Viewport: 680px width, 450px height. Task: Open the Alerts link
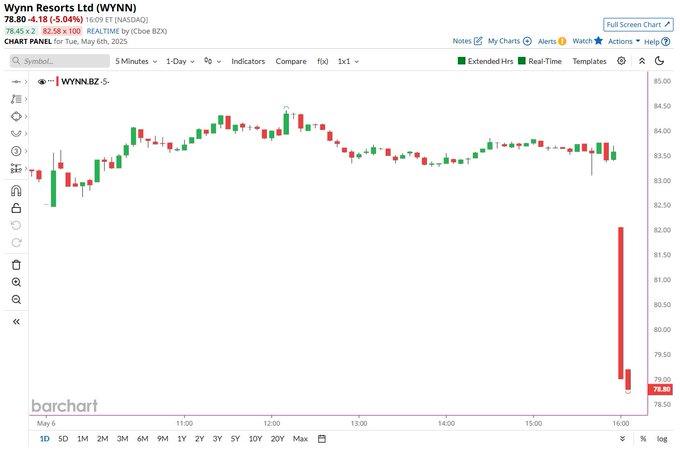click(552, 41)
